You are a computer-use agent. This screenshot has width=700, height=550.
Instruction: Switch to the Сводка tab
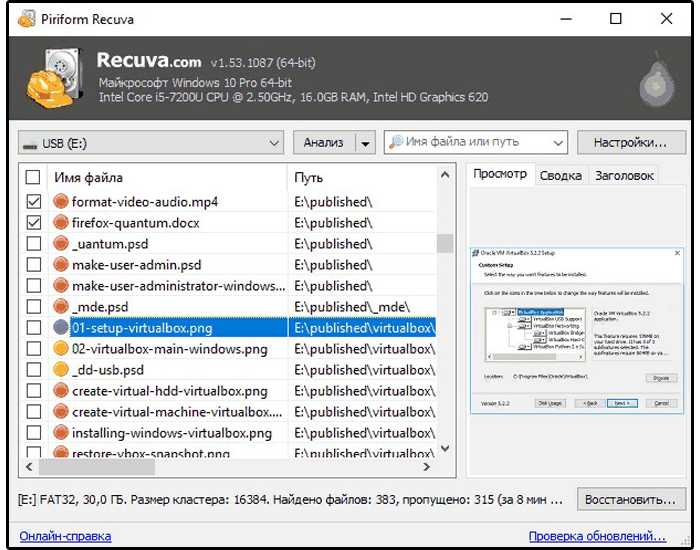point(561,175)
